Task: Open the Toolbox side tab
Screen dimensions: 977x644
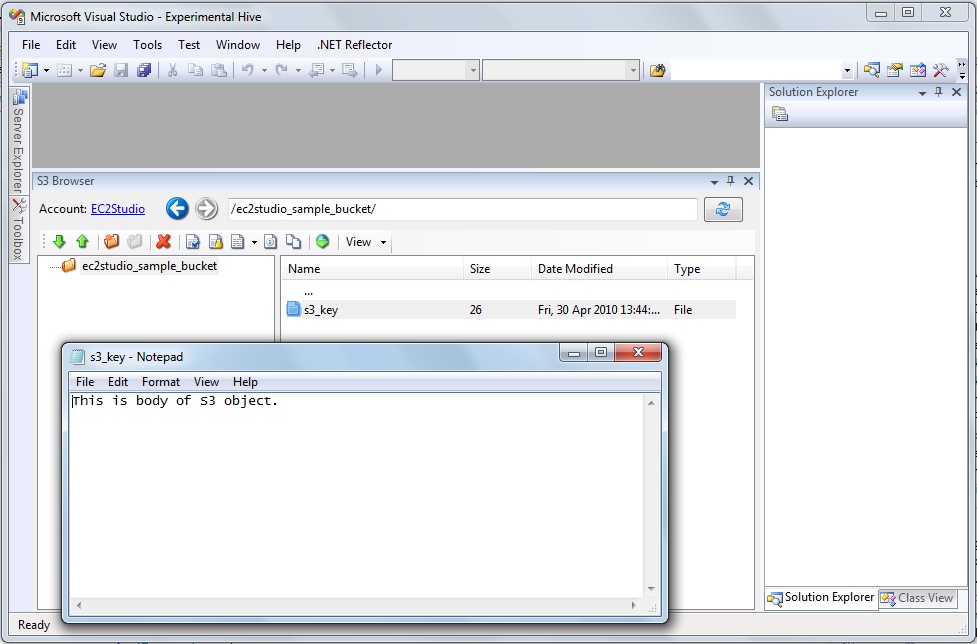Action: point(19,230)
